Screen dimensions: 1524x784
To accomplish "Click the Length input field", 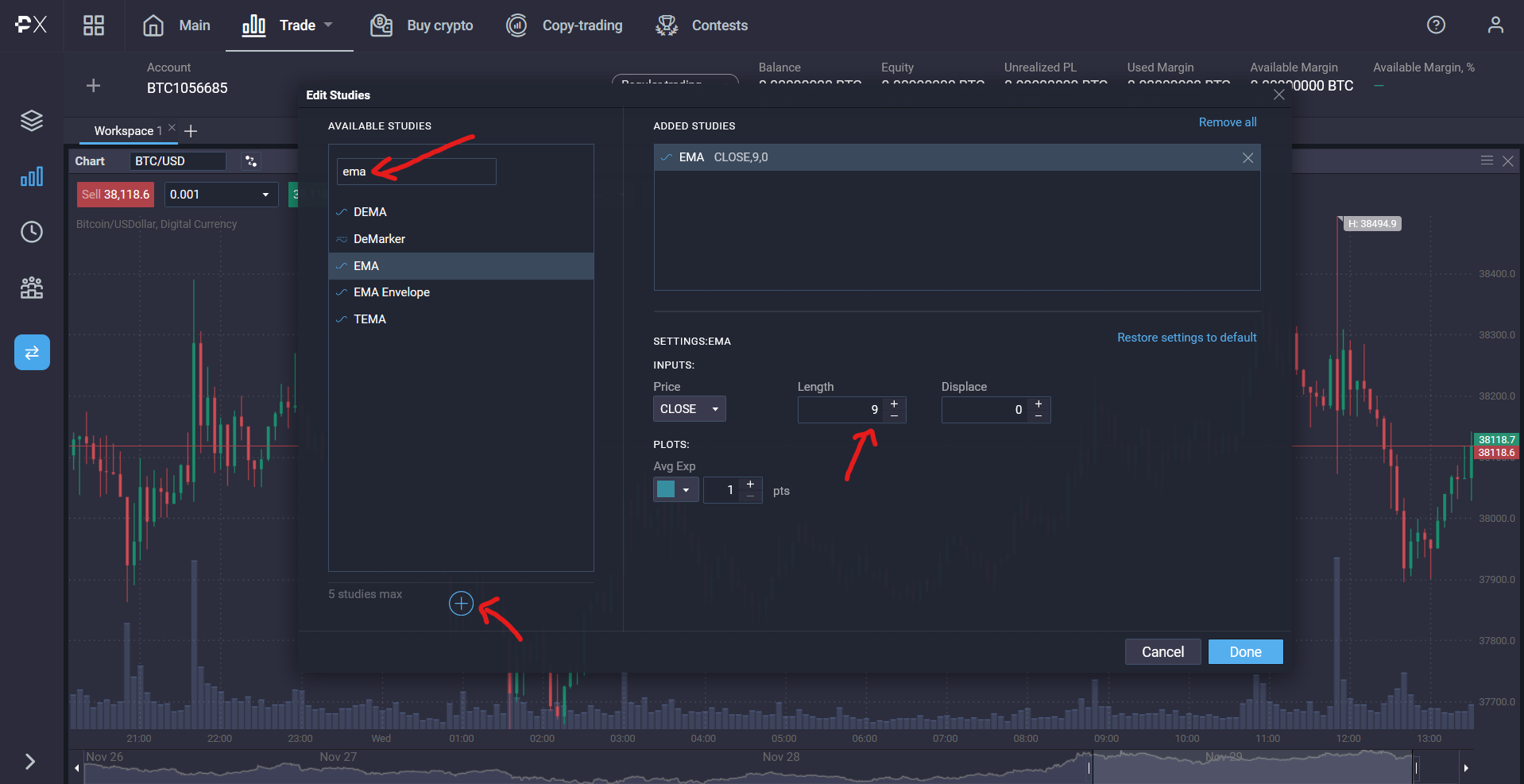I will click(x=841, y=410).
